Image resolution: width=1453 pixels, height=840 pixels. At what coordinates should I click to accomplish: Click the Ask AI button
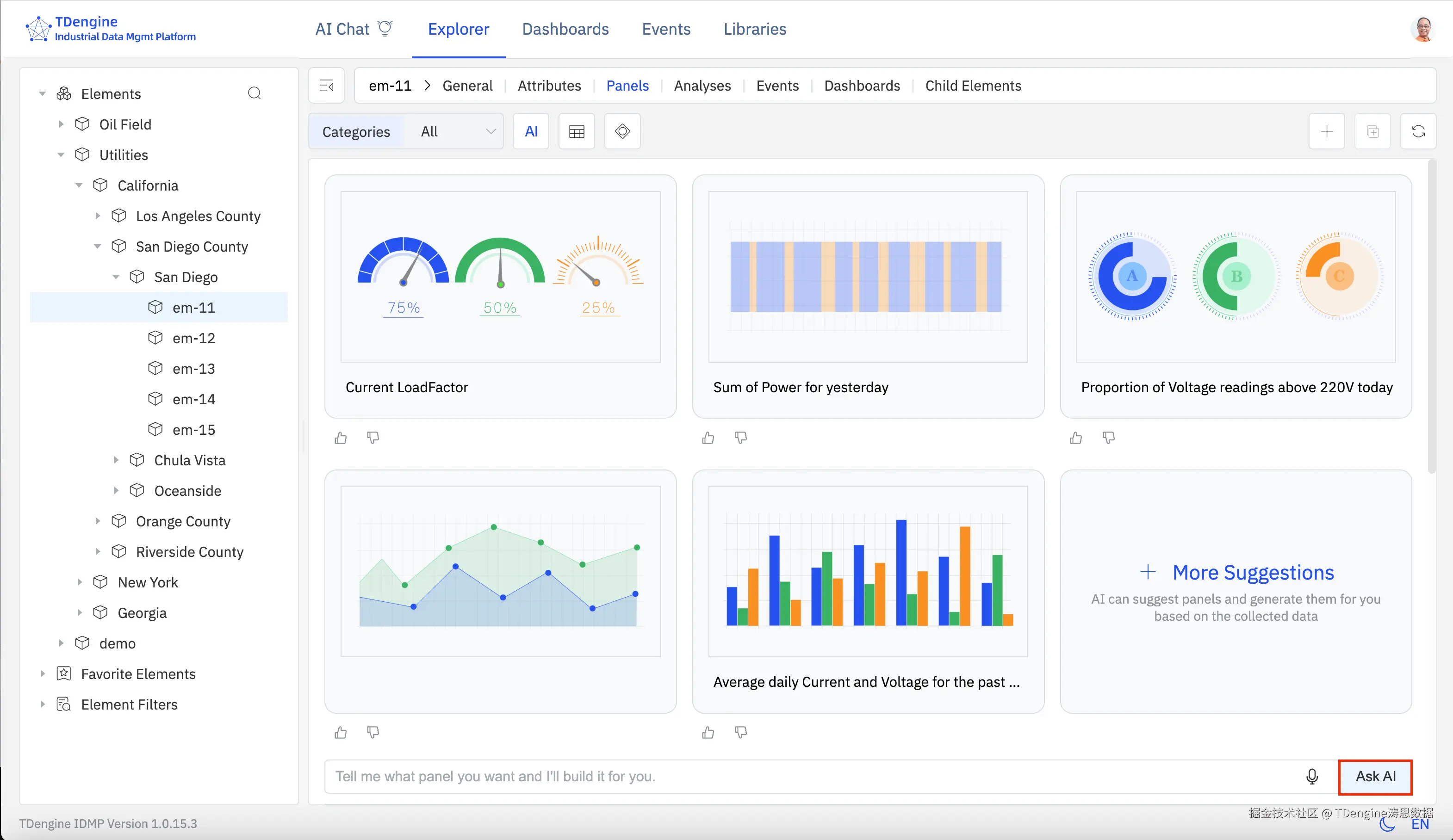[x=1375, y=776]
